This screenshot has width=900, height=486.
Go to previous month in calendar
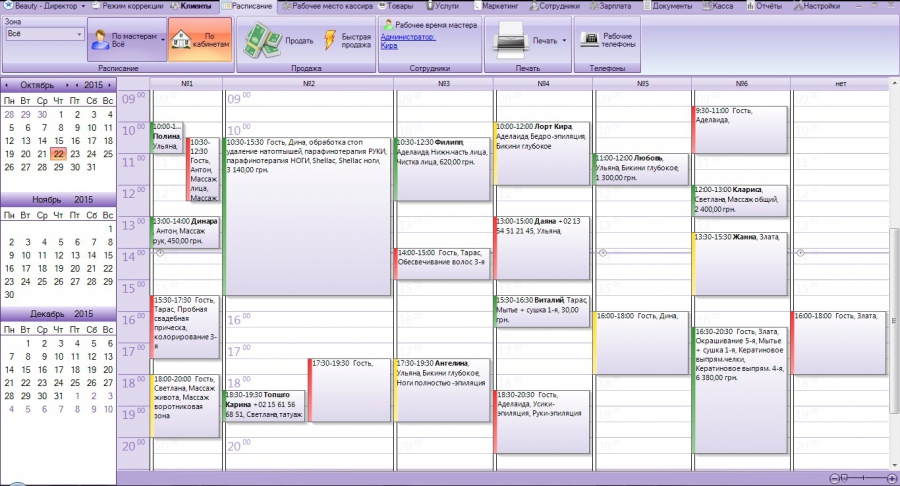7,85
